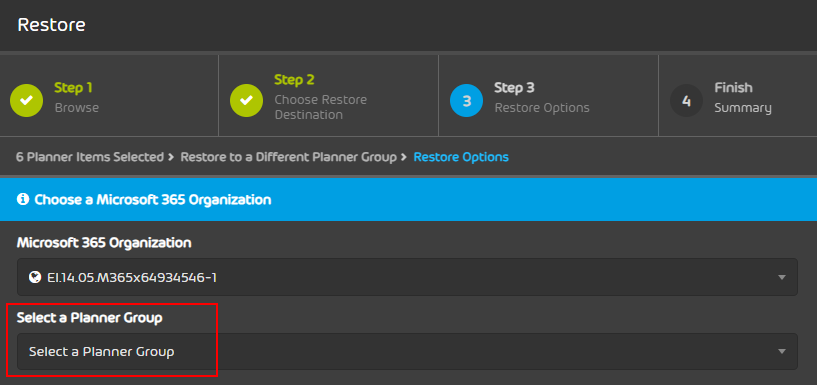Image resolution: width=817 pixels, height=385 pixels.
Task: Click the Finish step number 4 circle
Action: point(686,100)
